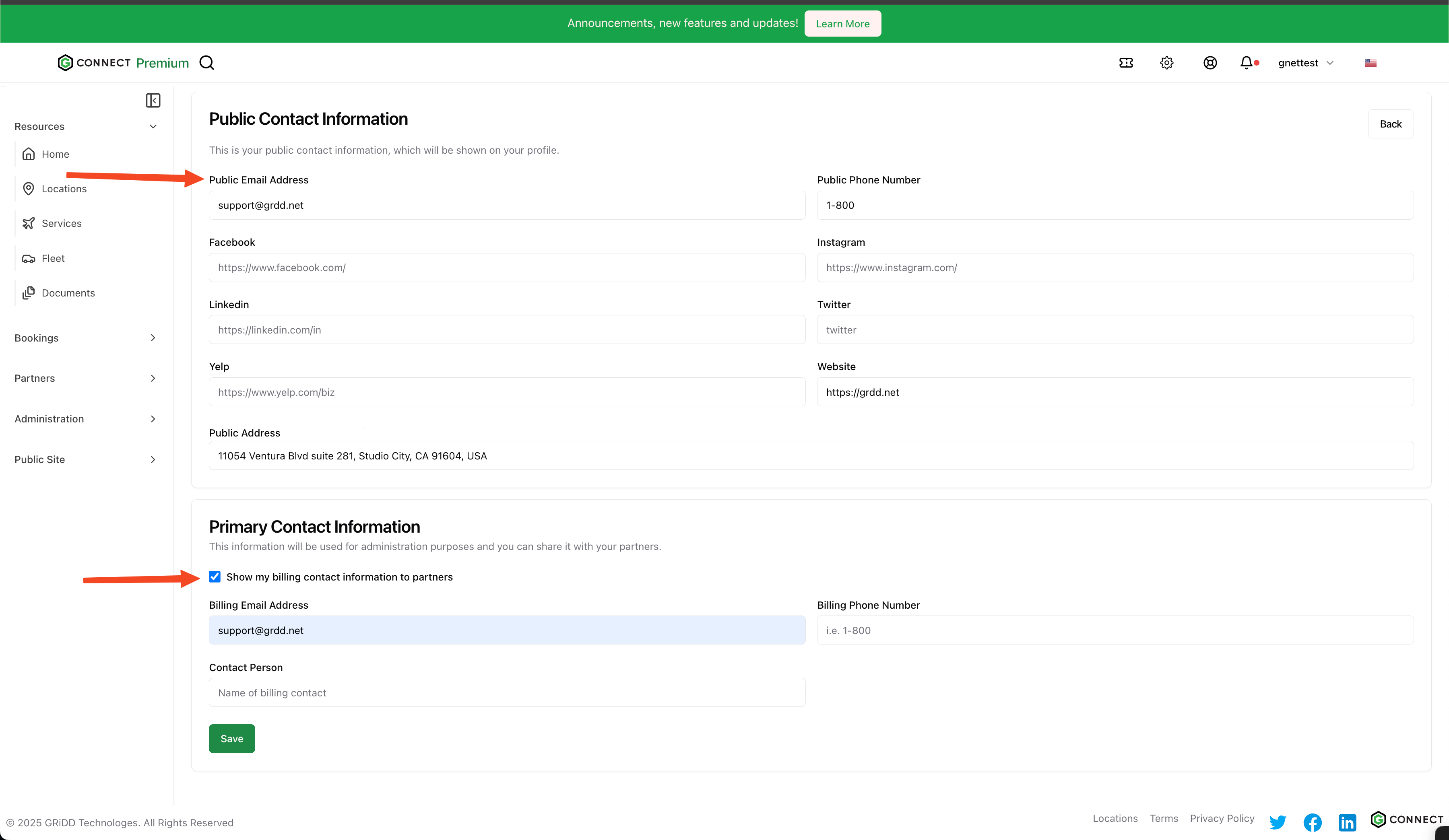Image resolution: width=1449 pixels, height=840 pixels.
Task: Click the help lifebuoy icon
Action: tap(1210, 63)
